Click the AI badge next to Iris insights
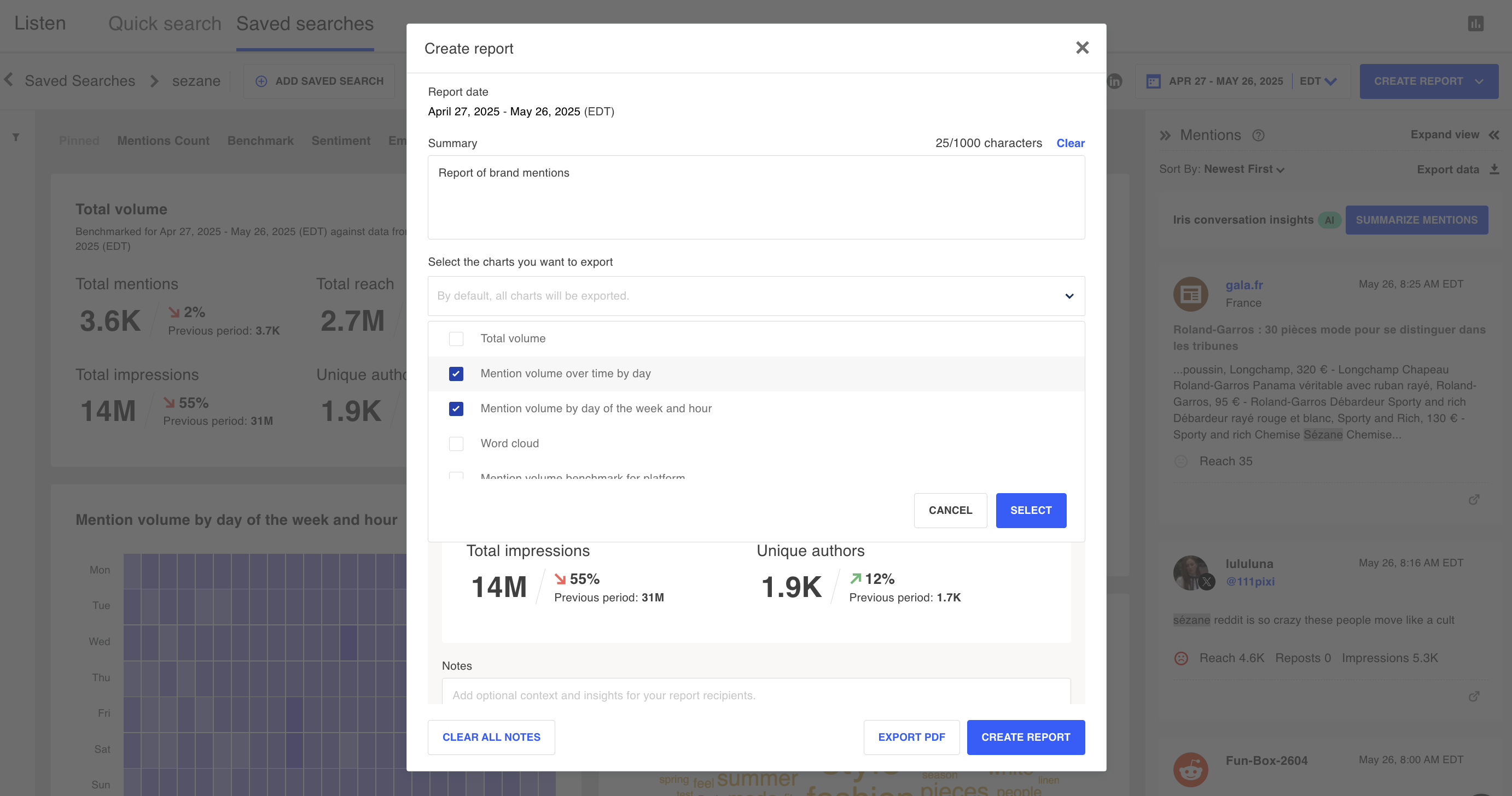 [1329, 220]
